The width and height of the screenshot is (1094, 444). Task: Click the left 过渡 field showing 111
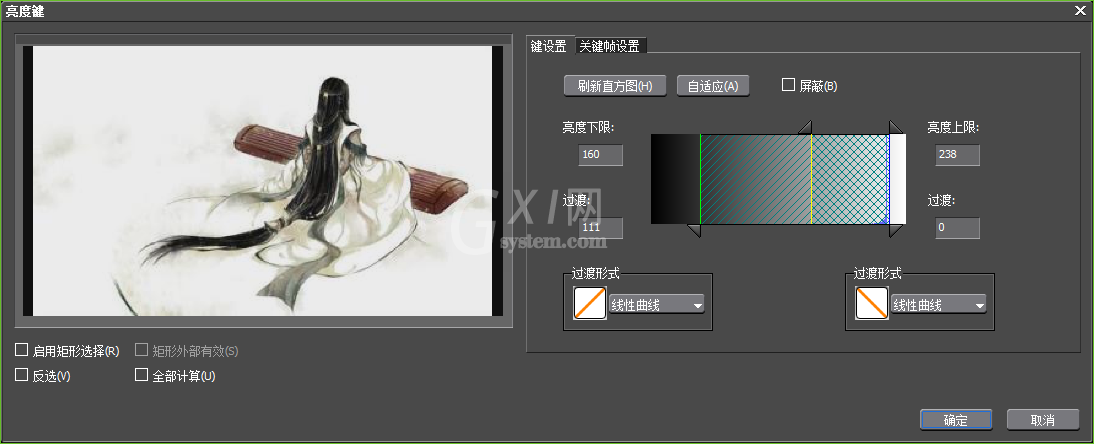point(601,228)
